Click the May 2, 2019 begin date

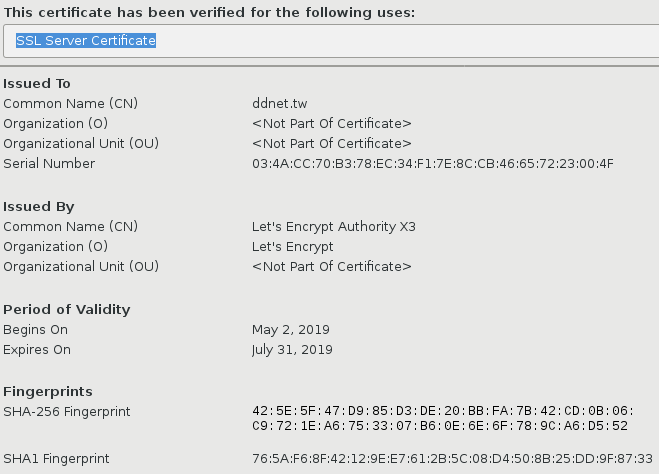click(291, 330)
